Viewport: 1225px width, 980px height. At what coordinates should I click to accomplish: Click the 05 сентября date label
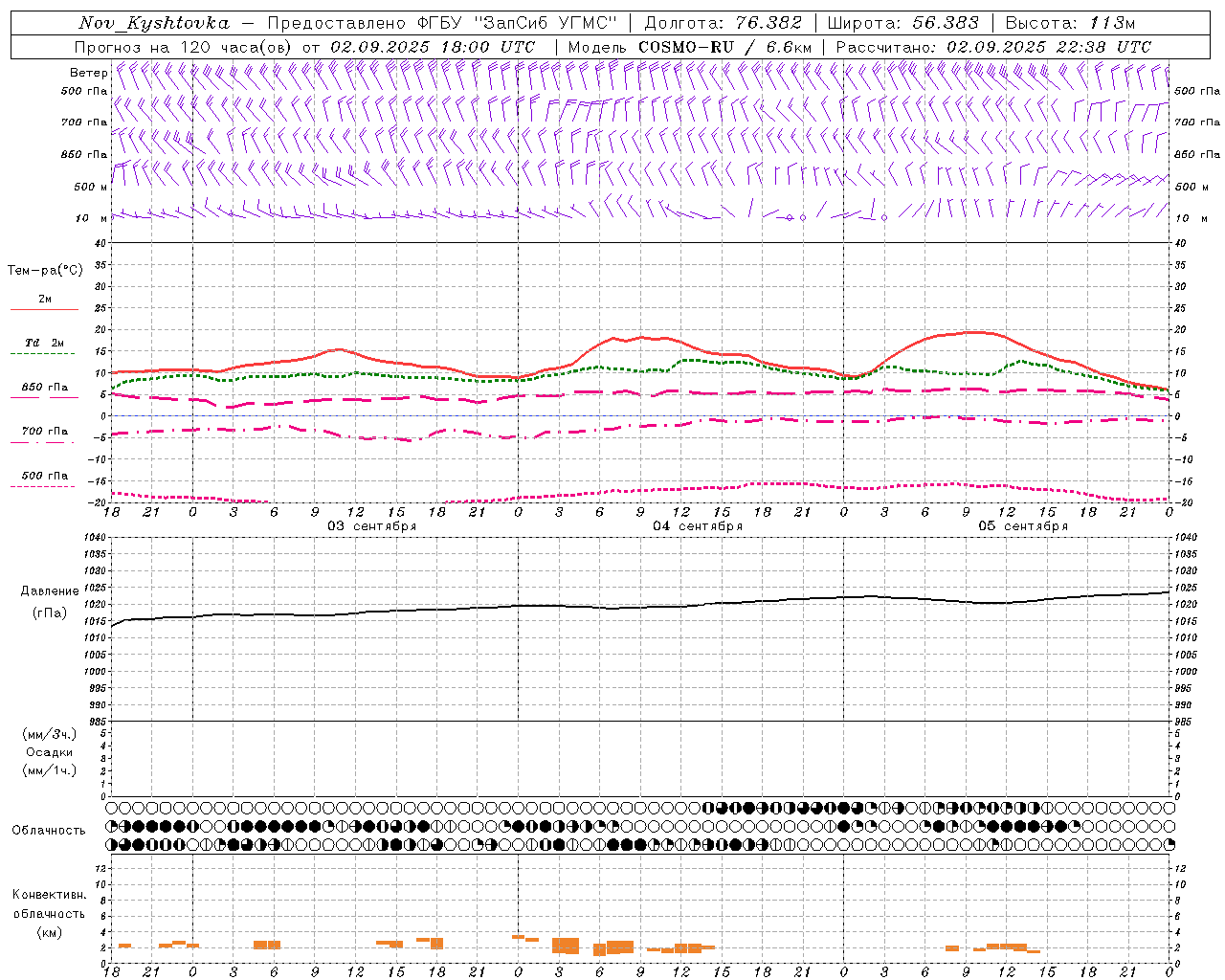pyautogui.click(x=1022, y=526)
